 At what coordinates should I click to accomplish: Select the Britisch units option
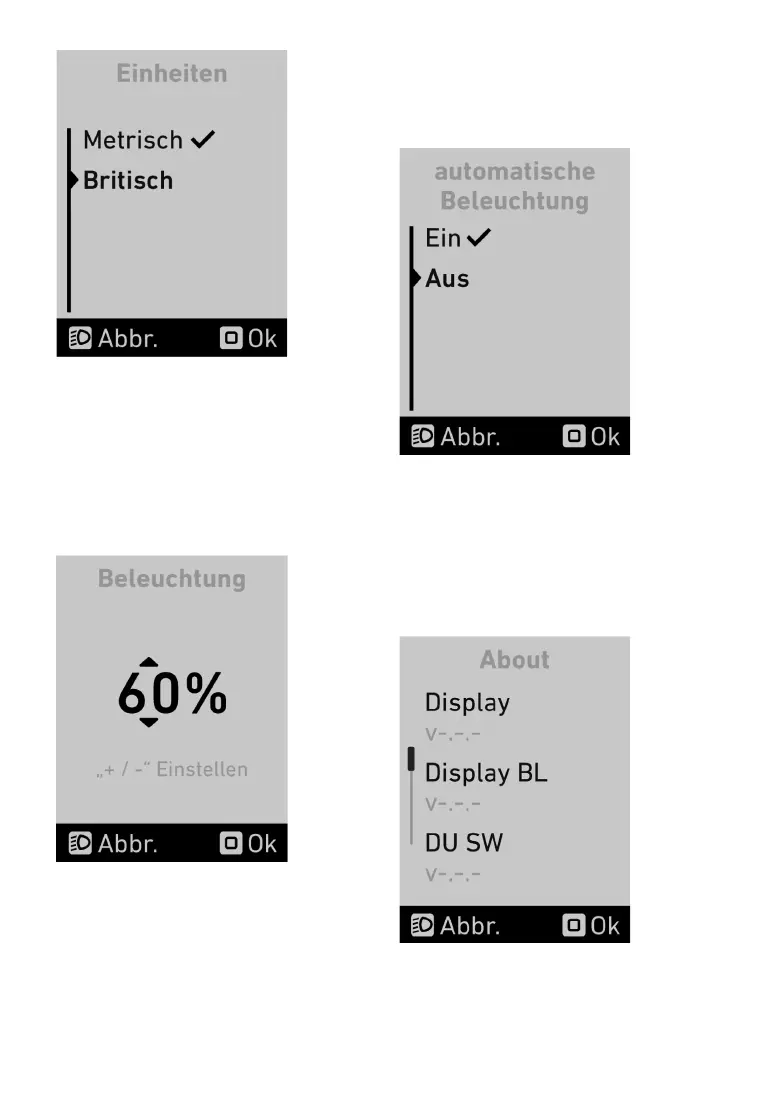point(128,181)
